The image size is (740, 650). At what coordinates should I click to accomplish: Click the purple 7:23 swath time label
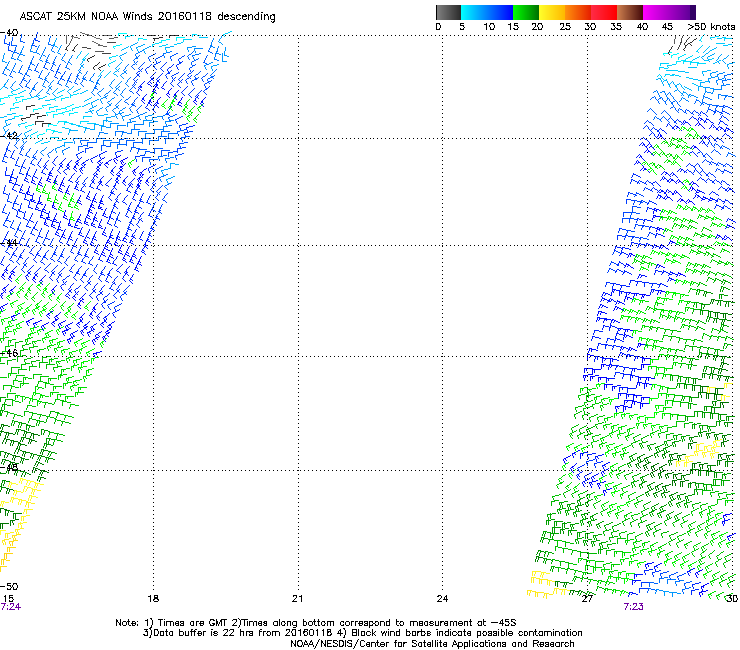pos(633,607)
